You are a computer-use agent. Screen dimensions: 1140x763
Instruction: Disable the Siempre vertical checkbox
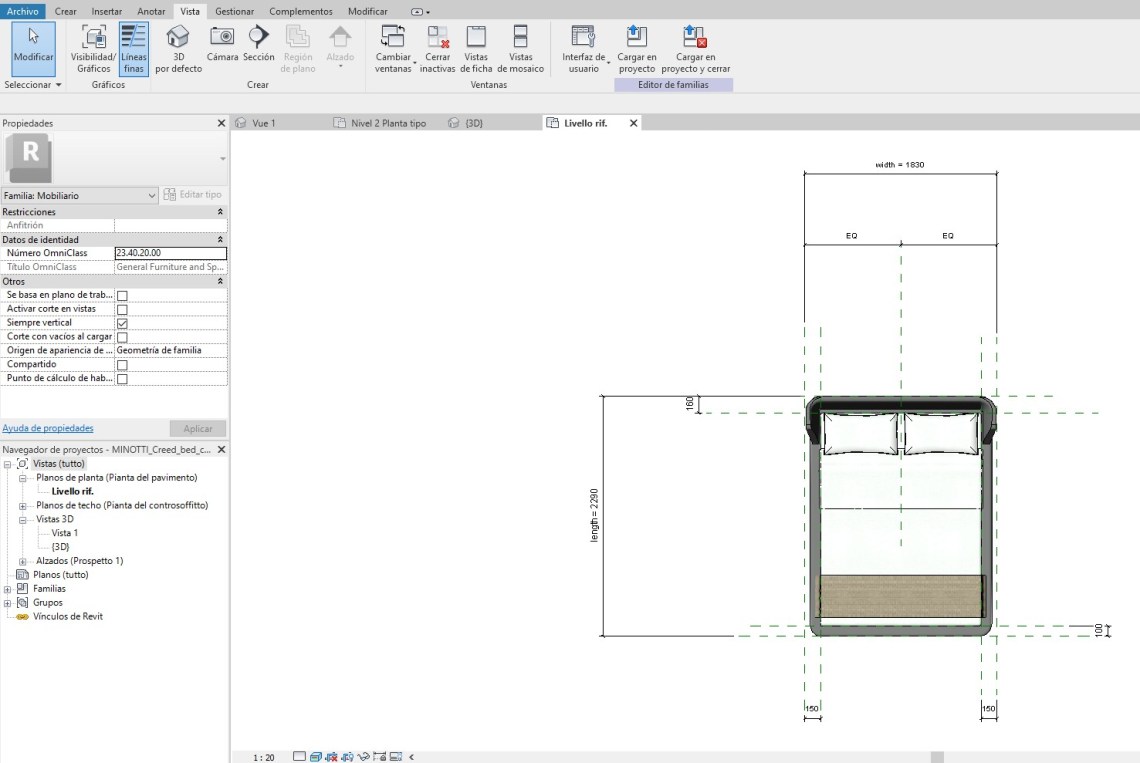pos(122,324)
